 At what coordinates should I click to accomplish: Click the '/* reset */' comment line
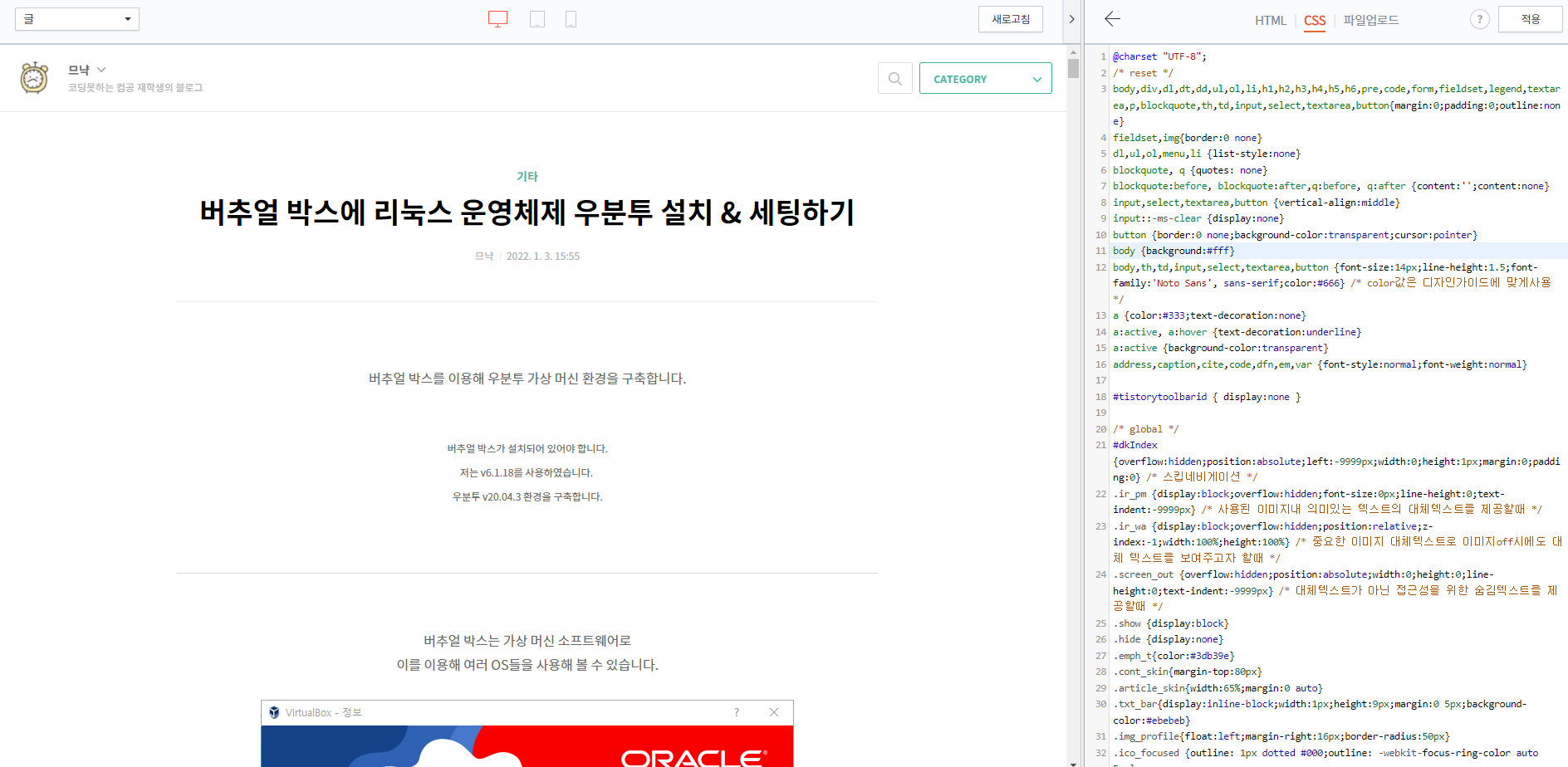pyautogui.click(x=1143, y=73)
